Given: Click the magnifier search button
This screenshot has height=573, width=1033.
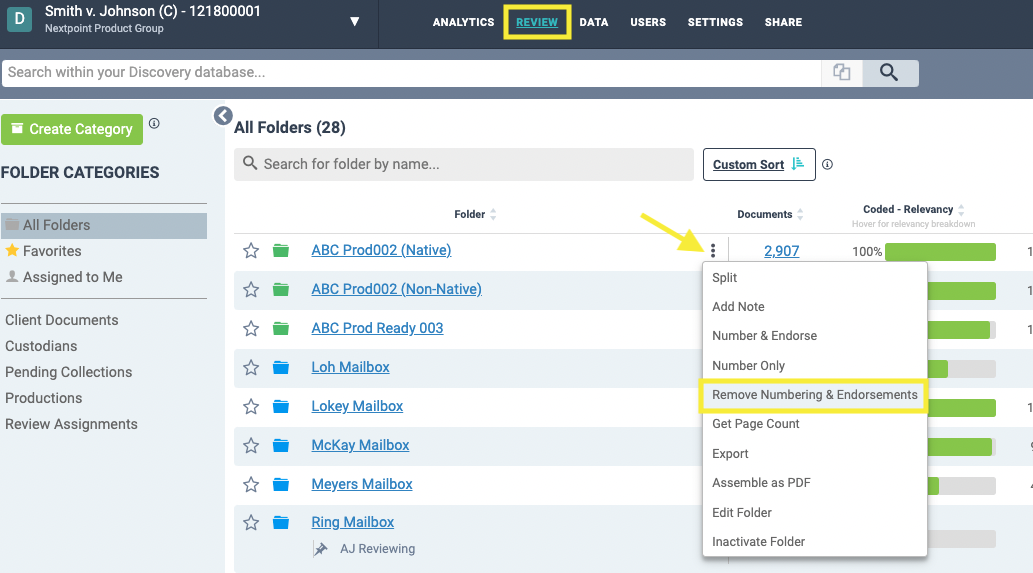Looking at the screenshot, I should 889,72.
